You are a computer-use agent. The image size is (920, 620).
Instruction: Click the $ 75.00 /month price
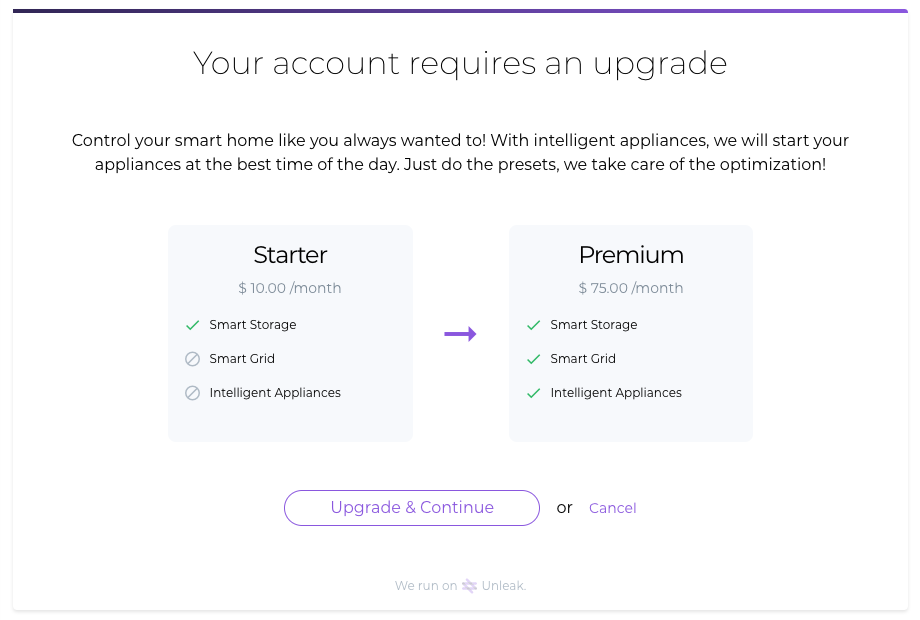point(631,288)
